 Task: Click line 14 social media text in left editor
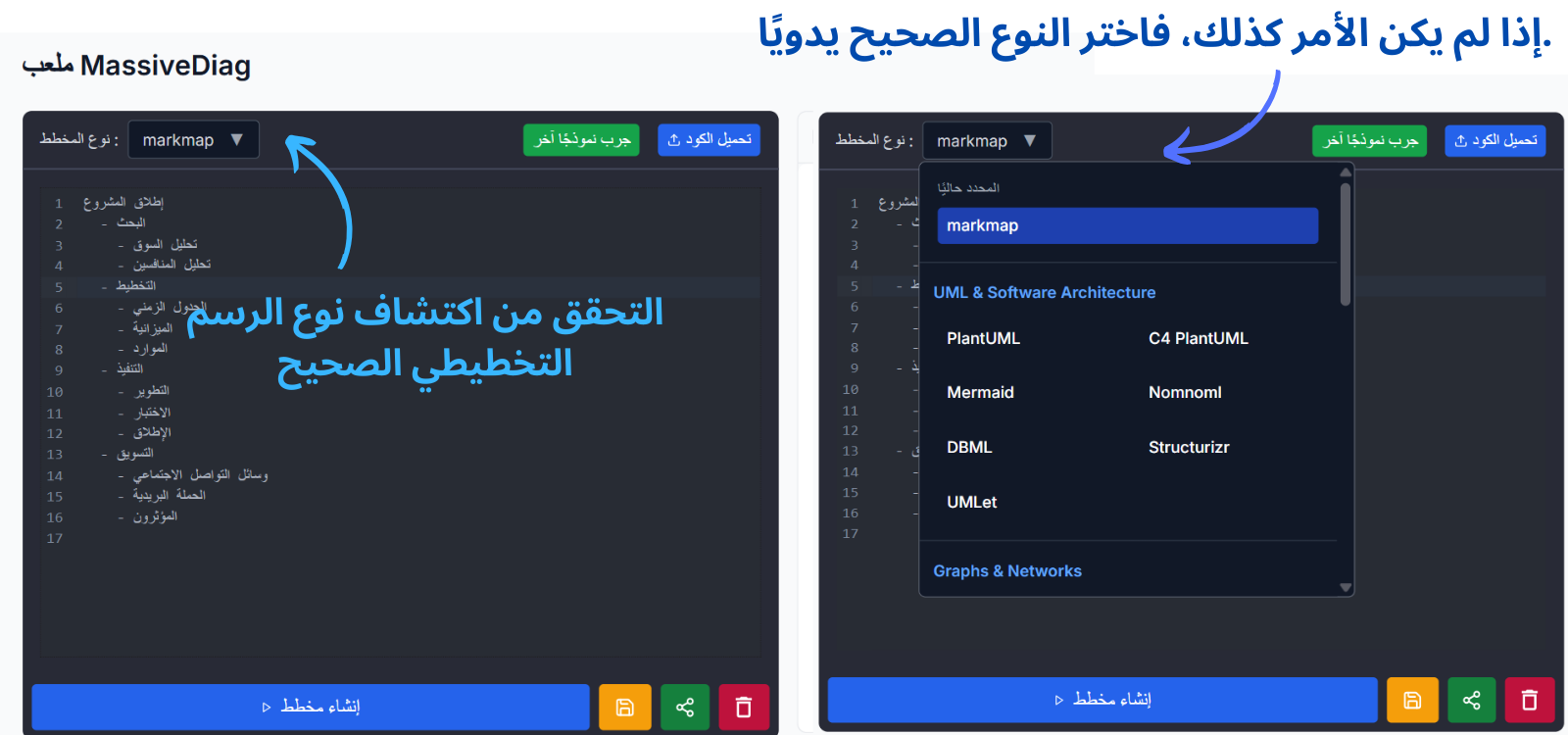tap(201, 475)
